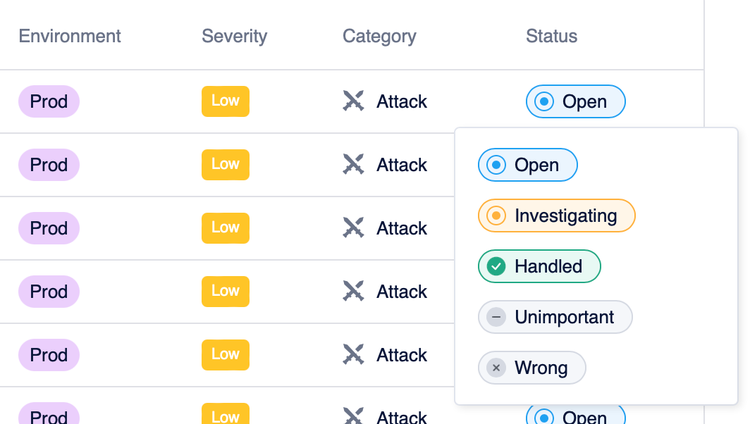Viewport: 750px width, 424px height.
Task: Pick the Wrong status menu entry
Action: (532, 368)
